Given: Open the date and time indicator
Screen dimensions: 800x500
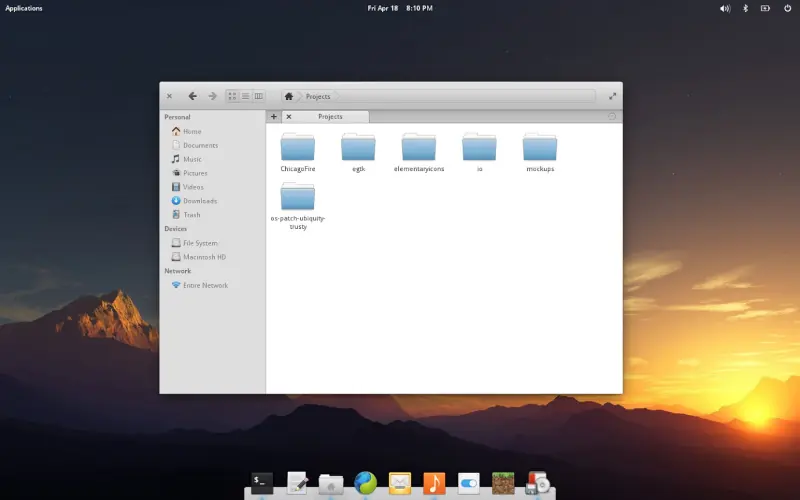Looking at the screenshot, I should click(400, 8).
